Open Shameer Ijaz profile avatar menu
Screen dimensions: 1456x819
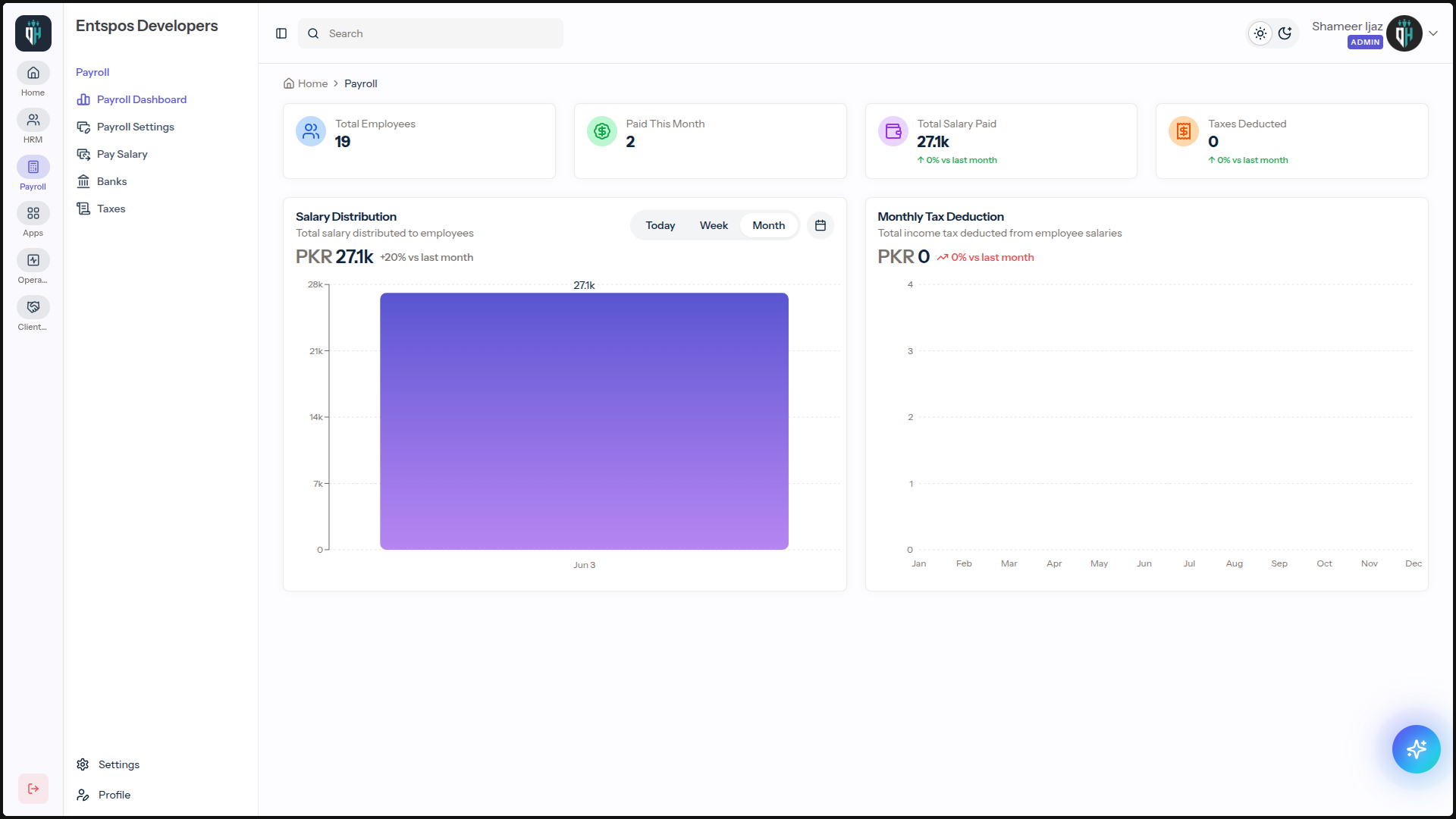1404,33
